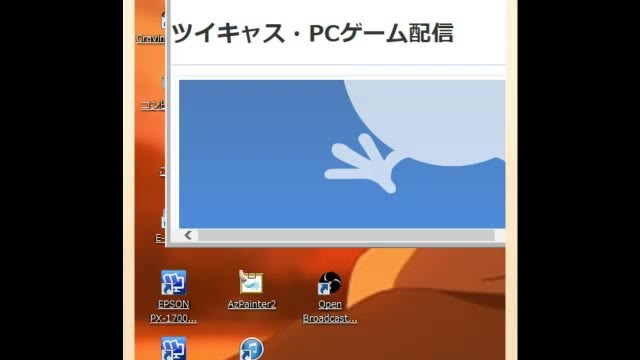Click the partly hidden Gravin desktop shortcut label
Image resolution: width=640 pixels, height=360 pixels.
(x=151, y=38)
